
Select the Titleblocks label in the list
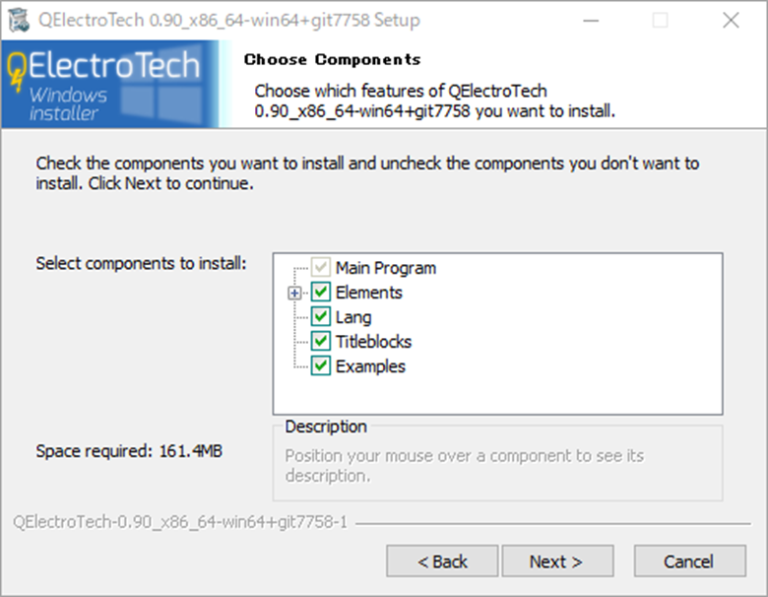[x=373, y=342]
